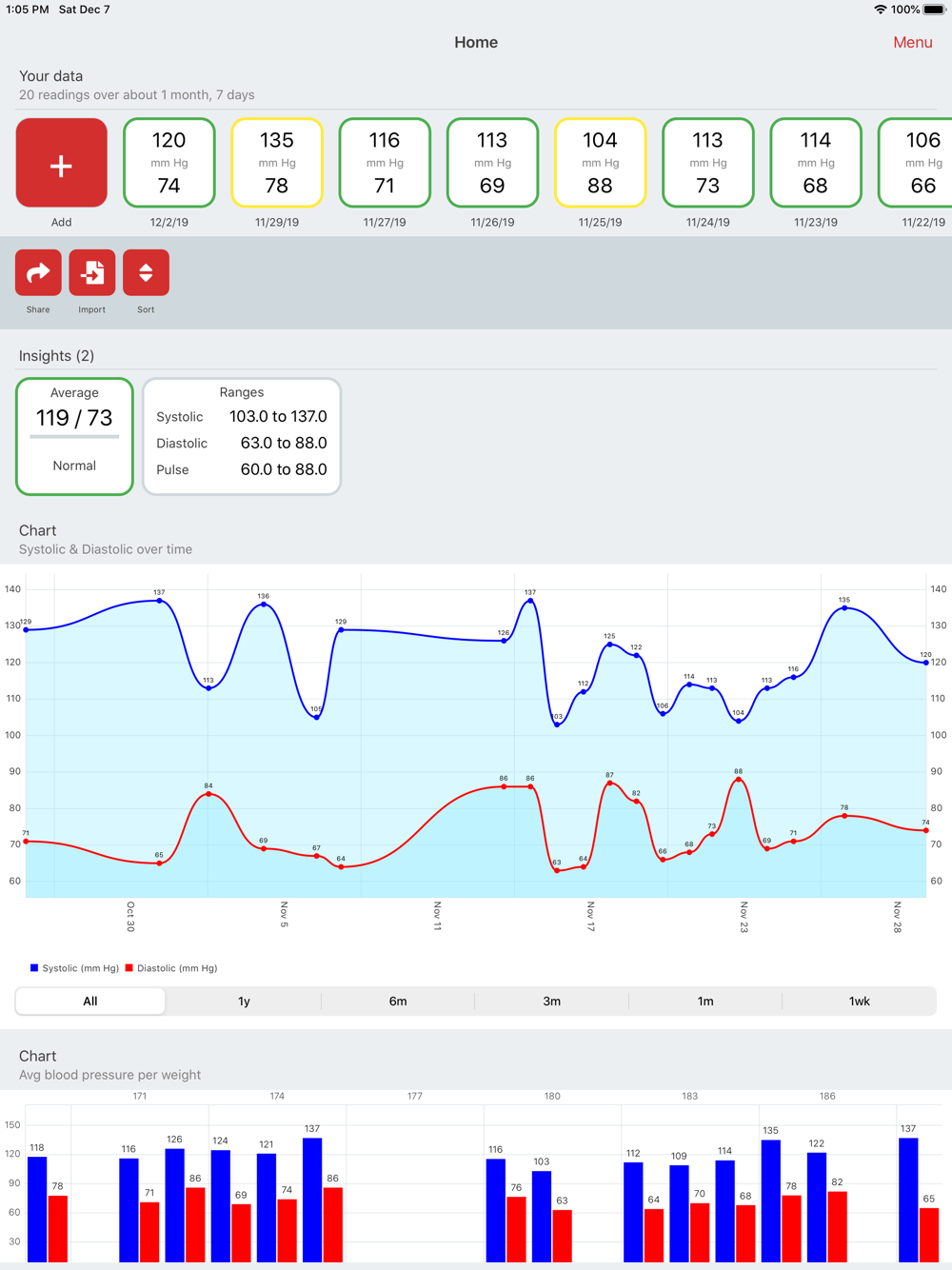952x1270 pixels.
Task: Tap the weight axis label '180'
Action: (552, 1096)
